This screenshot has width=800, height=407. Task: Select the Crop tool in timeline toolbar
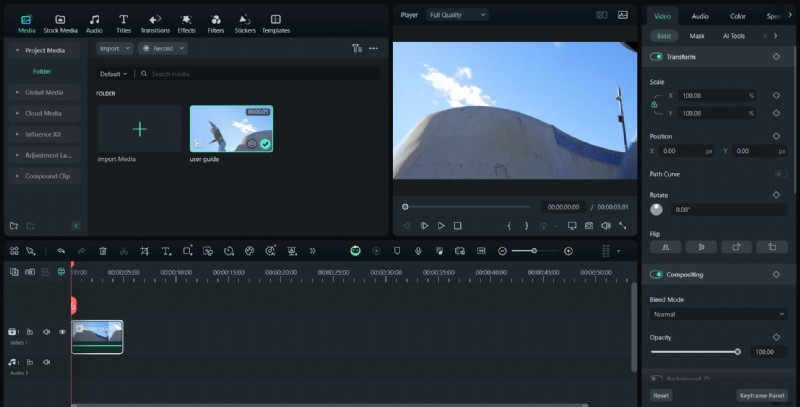tap(145, 251)
